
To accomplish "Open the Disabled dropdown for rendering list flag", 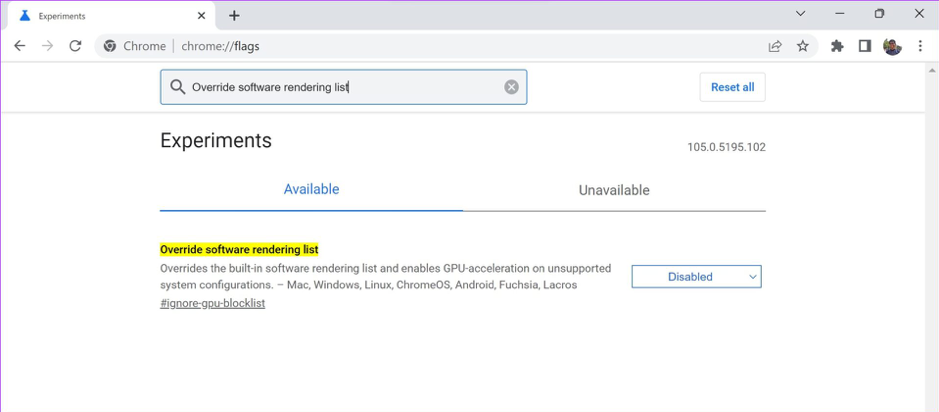I will (x=696, y=277).
